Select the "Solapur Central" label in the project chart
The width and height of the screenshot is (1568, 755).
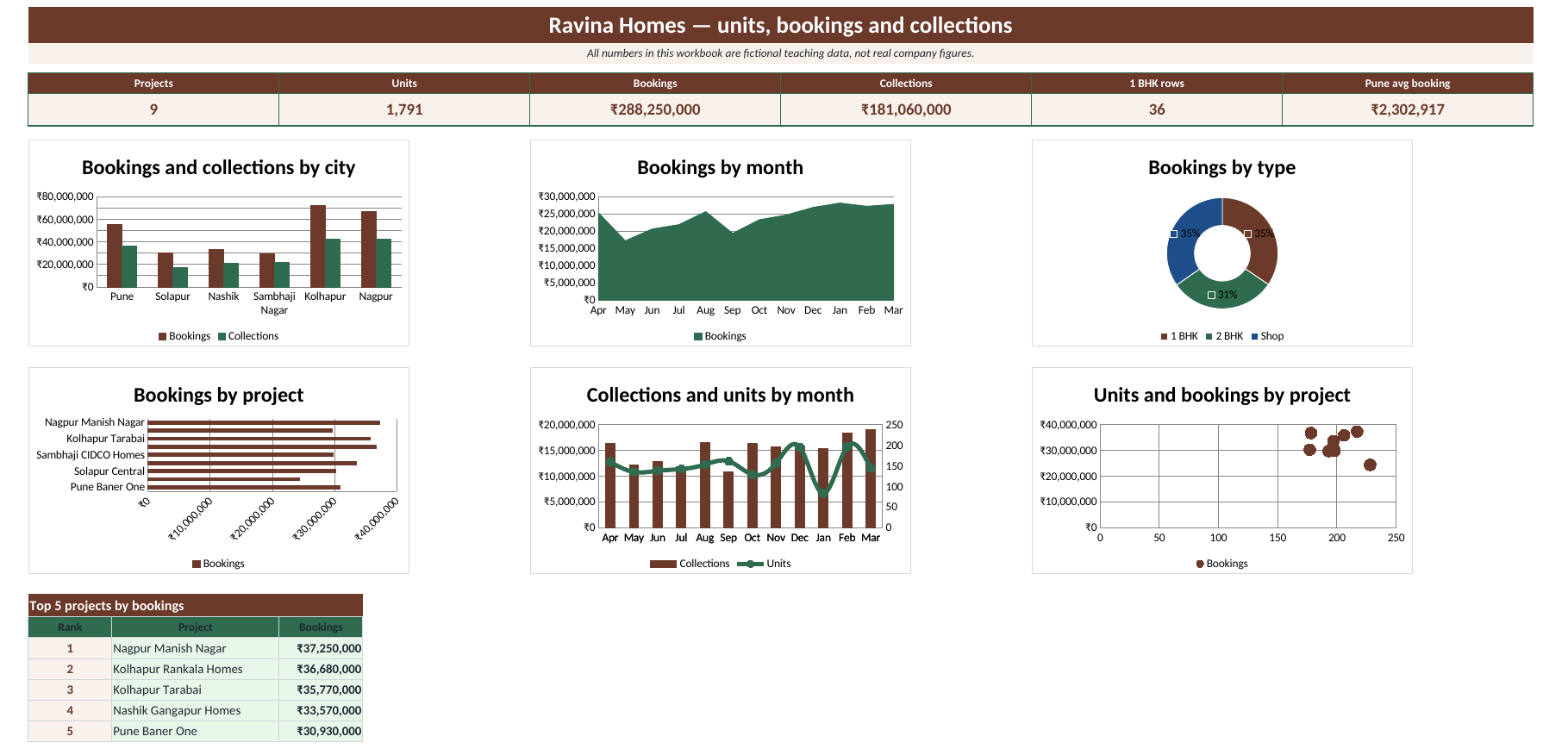[x=109, y=471]
